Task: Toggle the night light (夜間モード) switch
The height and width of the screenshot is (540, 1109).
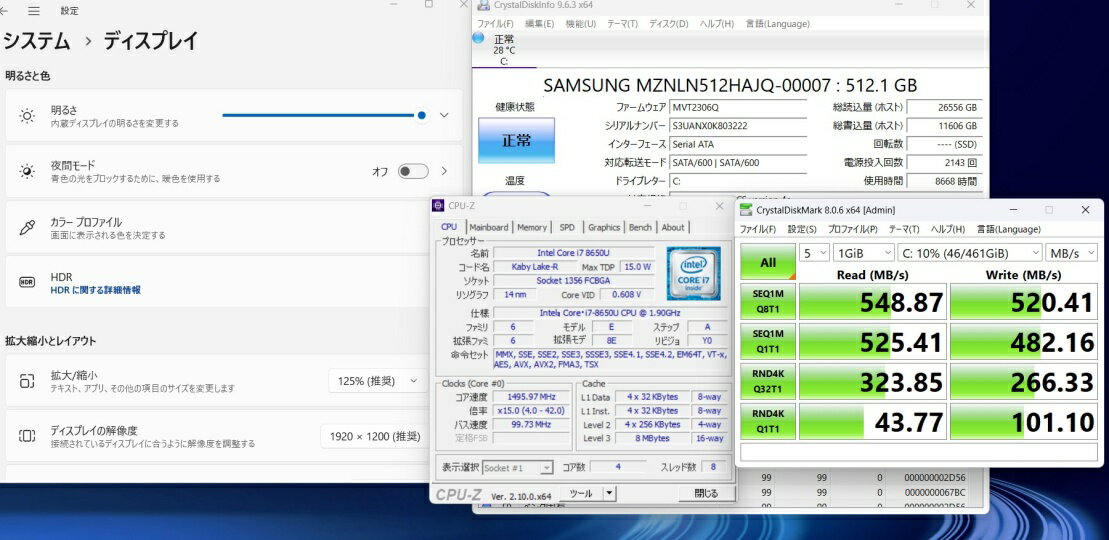Action: (x=412, y=171)
